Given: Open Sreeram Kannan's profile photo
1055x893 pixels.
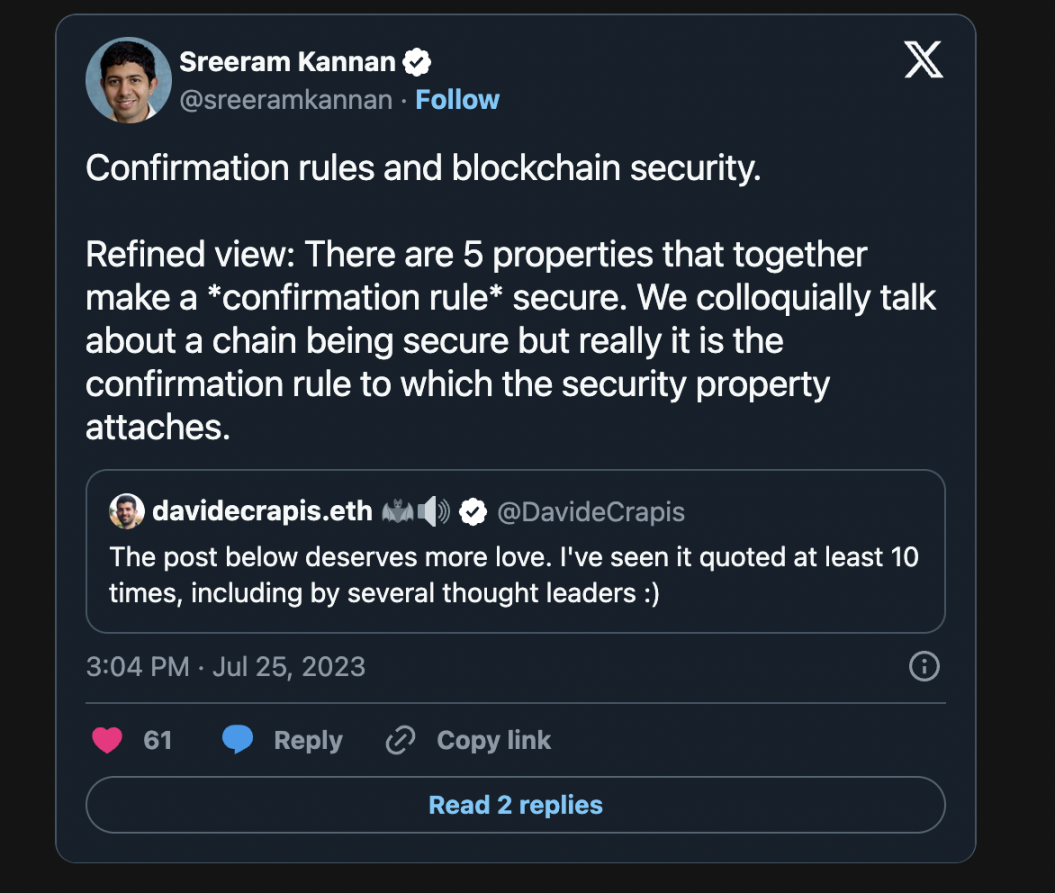Looking at the screenshot, I should (128, 80).
